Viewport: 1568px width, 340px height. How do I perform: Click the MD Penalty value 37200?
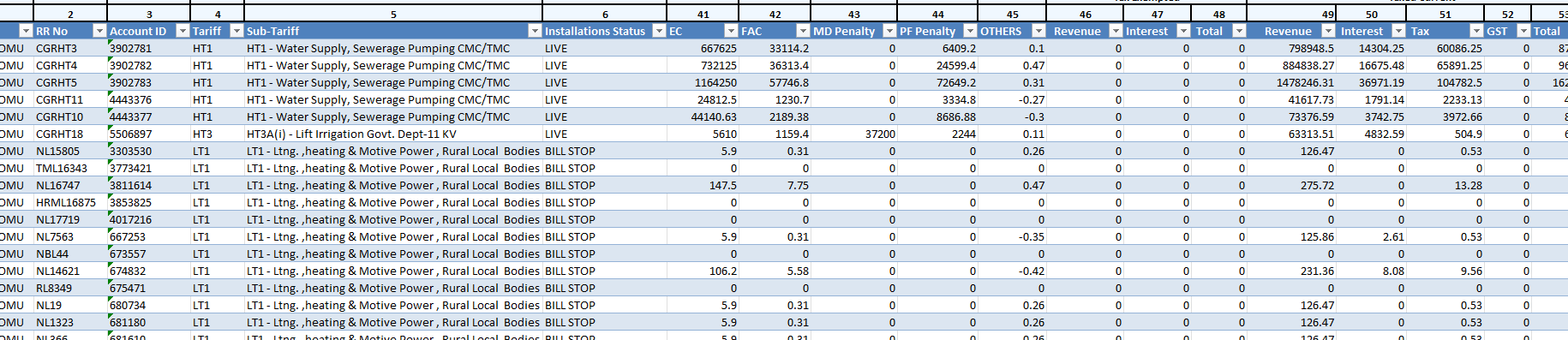(854, 134)
